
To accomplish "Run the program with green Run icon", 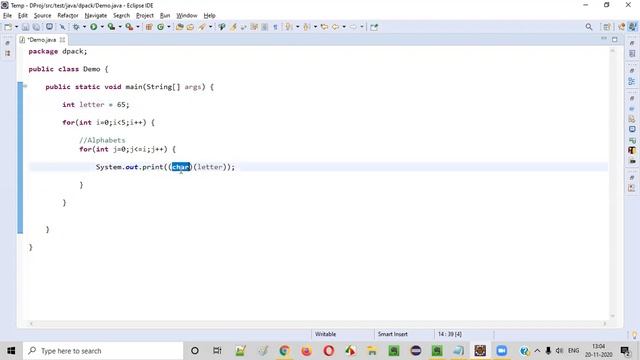I will [x=93, y=27].
